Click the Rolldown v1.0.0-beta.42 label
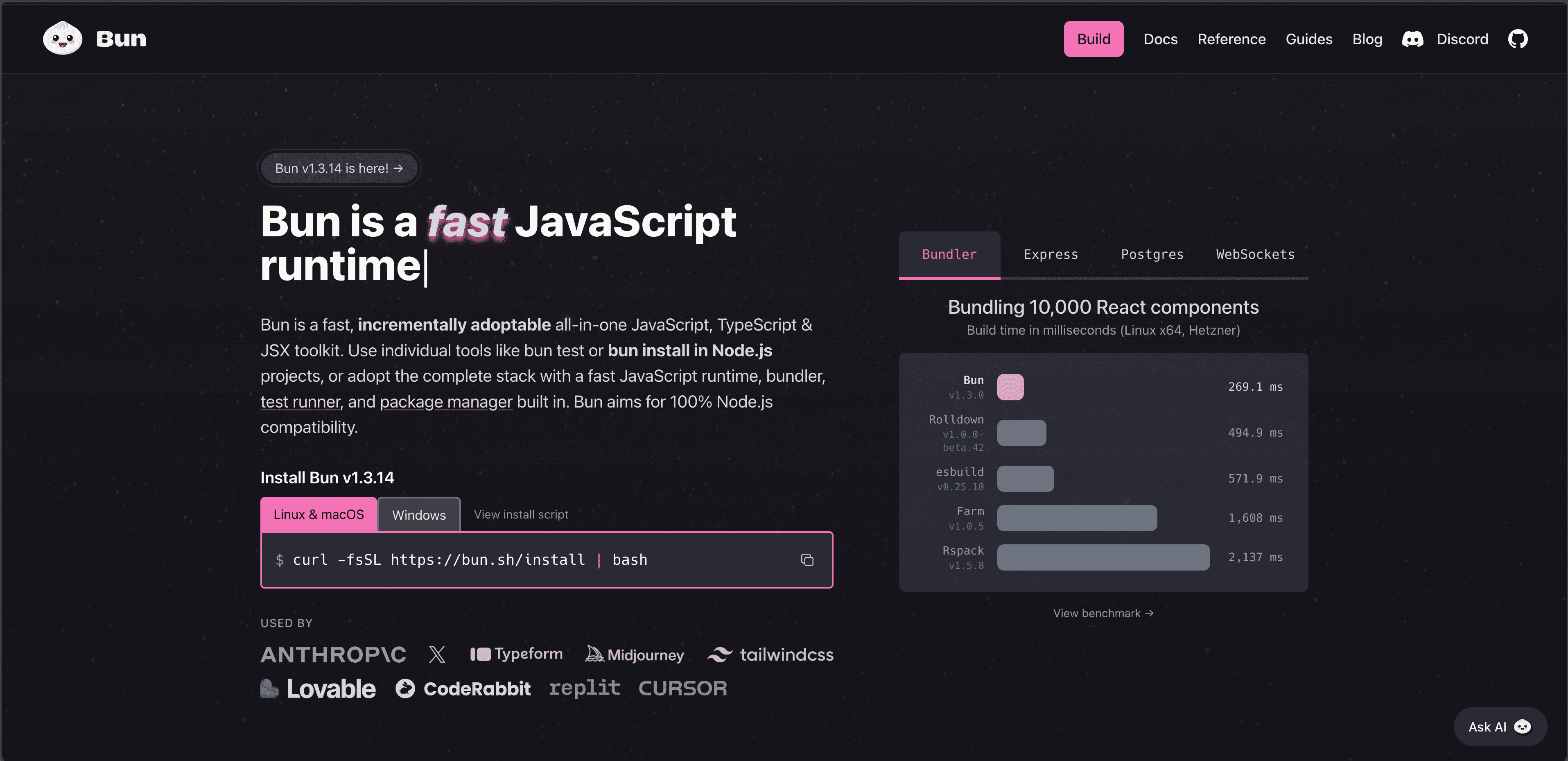 coord(956,433)
